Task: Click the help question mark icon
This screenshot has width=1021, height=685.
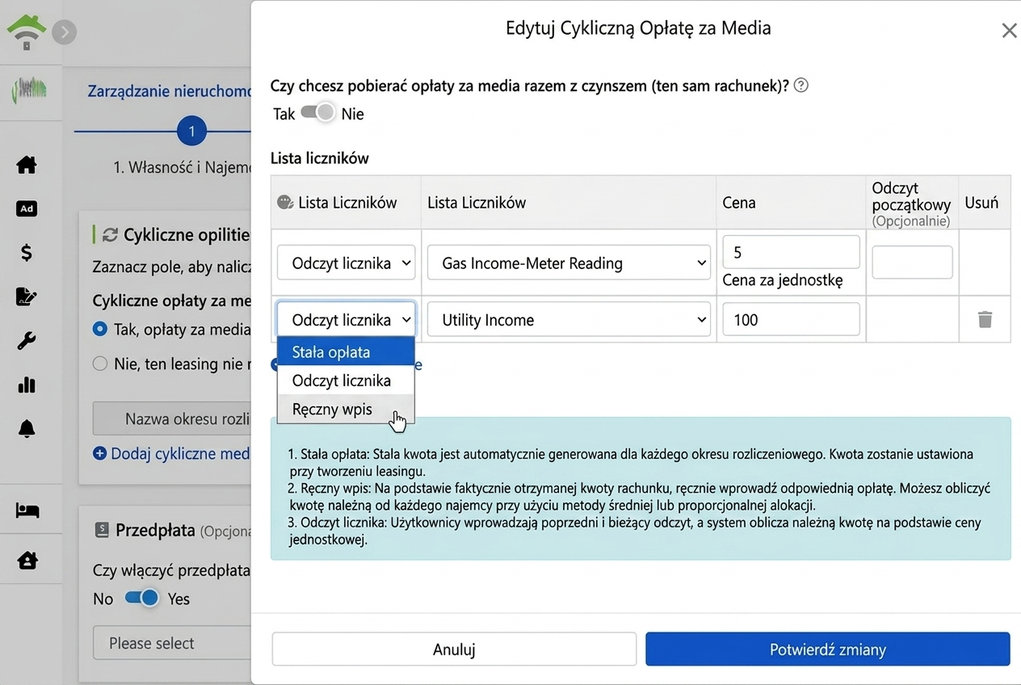Action: pos(802,85)
